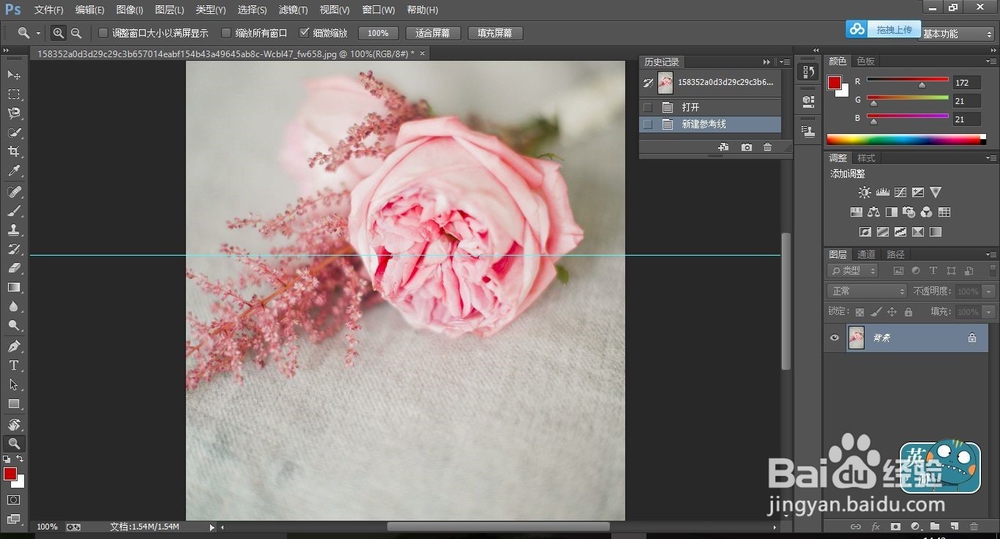
Task: Open the 图像(I) menu
Action: 129,10
